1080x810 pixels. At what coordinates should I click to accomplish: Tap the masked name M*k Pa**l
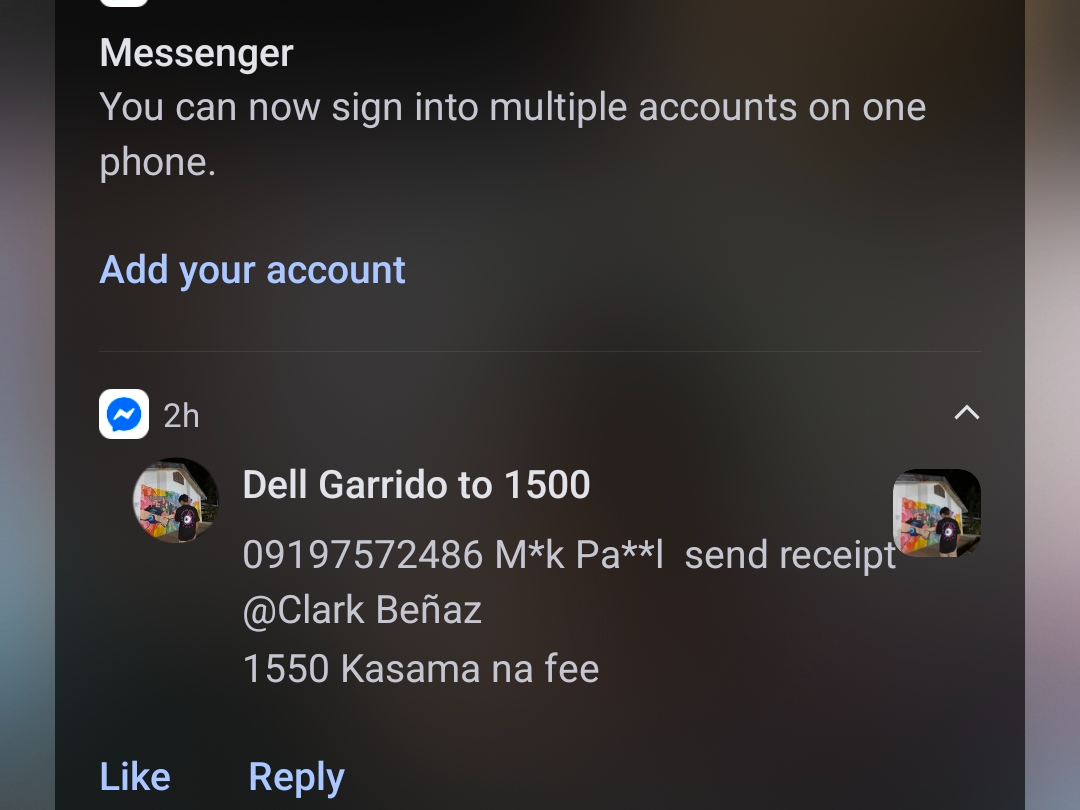579,555
